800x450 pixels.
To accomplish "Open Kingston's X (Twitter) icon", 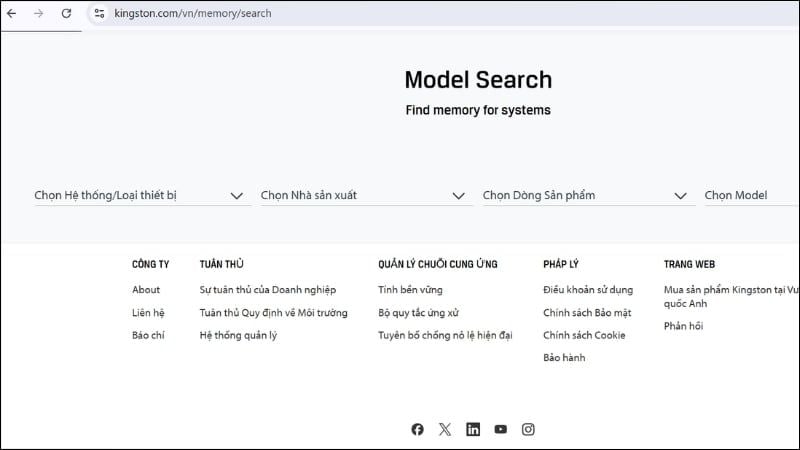I will pyautogui.click(x=445, y=429).
